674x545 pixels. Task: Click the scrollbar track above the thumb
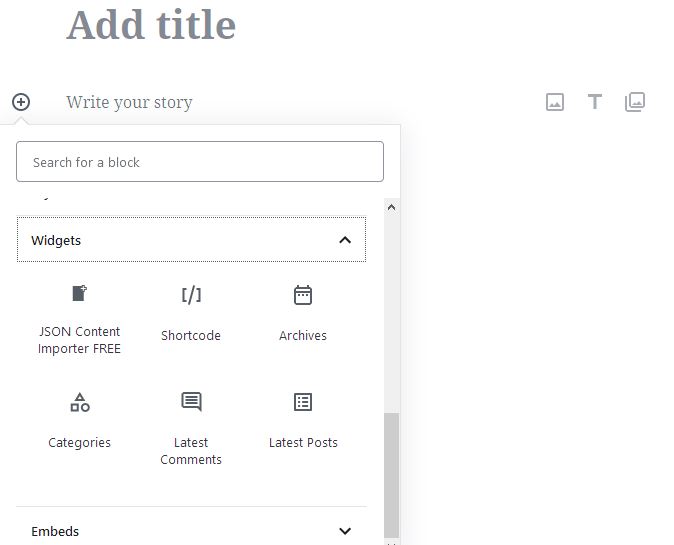(x=391, y=314)
